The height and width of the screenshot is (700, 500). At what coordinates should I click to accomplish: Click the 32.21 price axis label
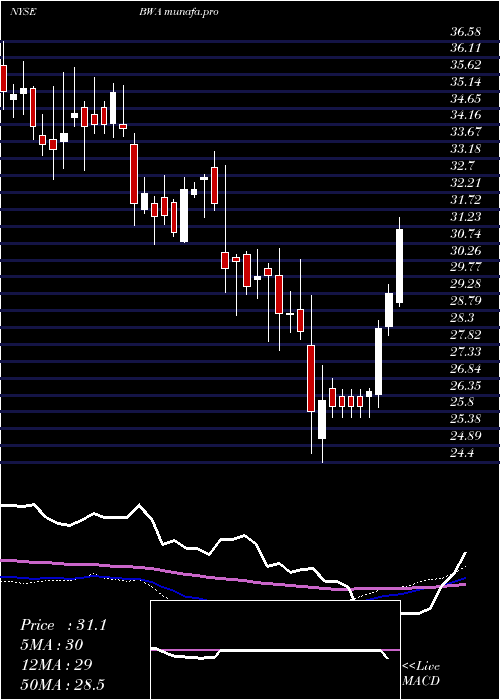coord(465,183)
